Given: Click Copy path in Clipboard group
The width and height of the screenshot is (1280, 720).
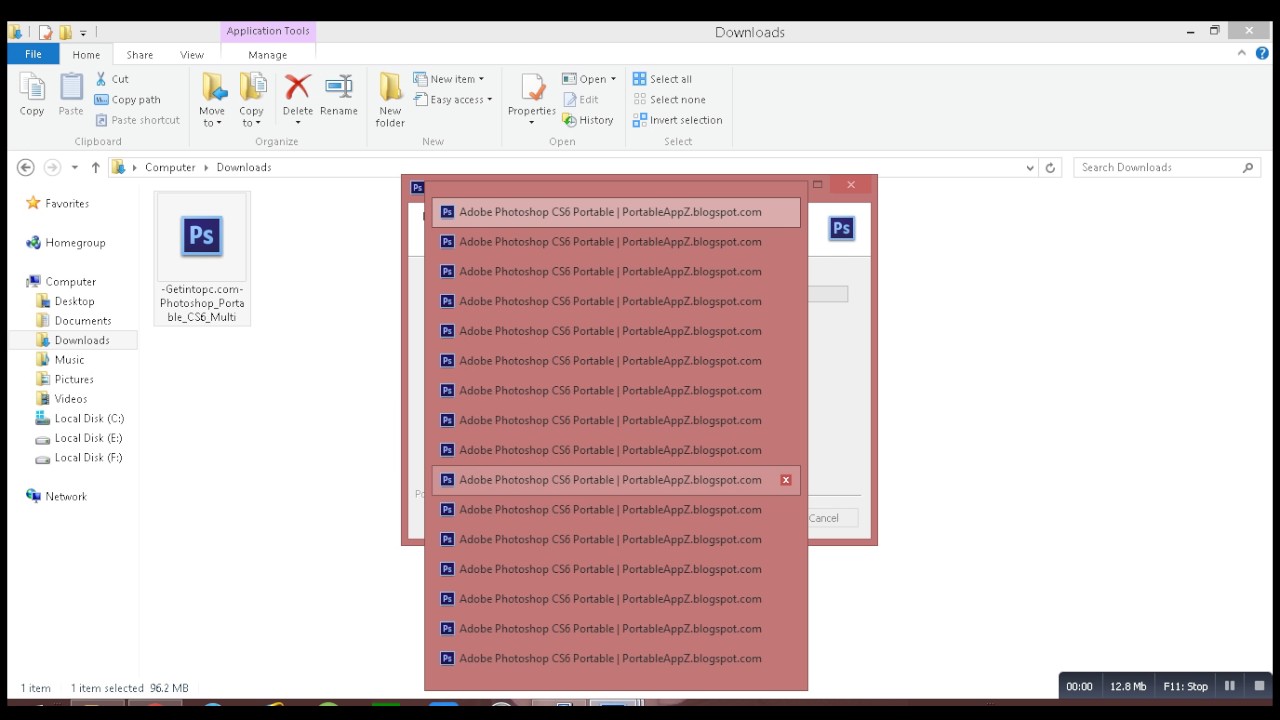Looking at the screenshot, I should tap(127, 100).
